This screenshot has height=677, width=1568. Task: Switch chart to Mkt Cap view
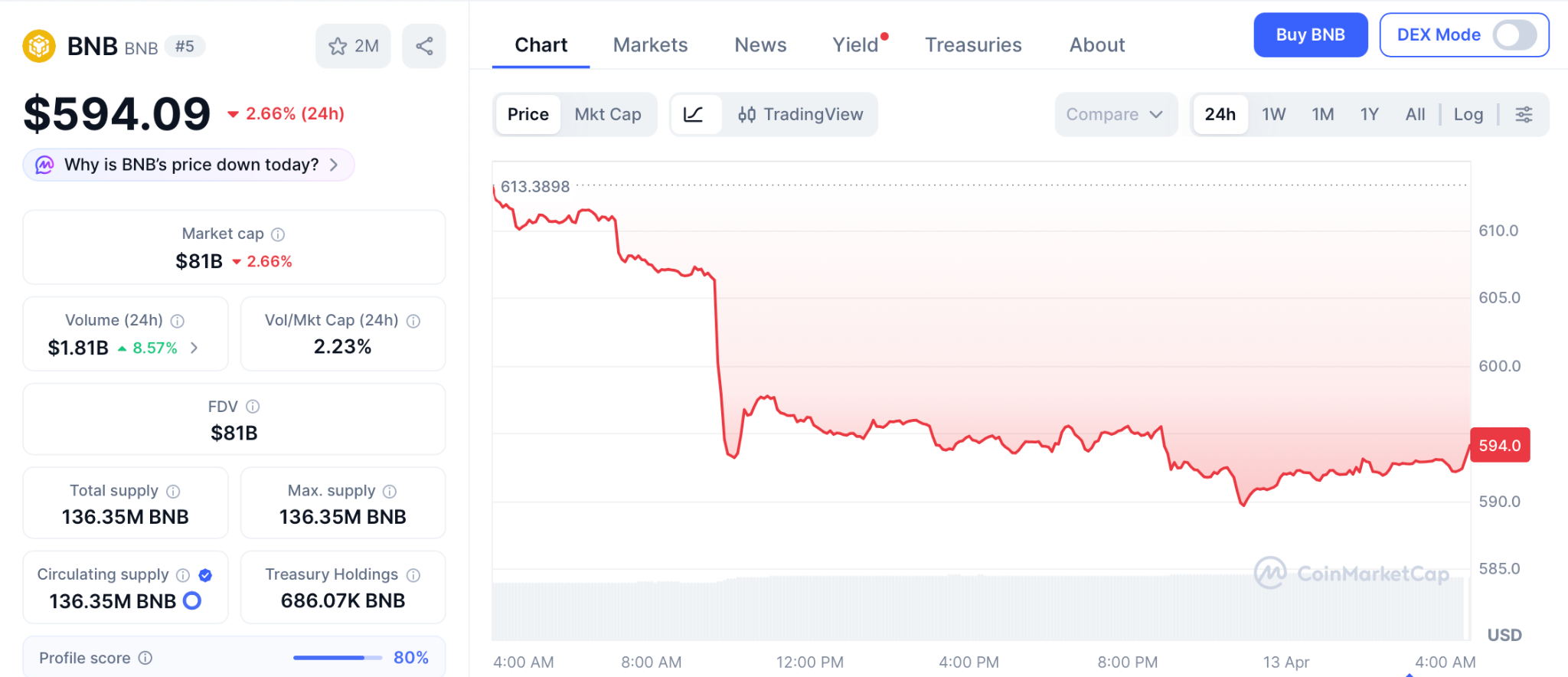click(608, 115)
